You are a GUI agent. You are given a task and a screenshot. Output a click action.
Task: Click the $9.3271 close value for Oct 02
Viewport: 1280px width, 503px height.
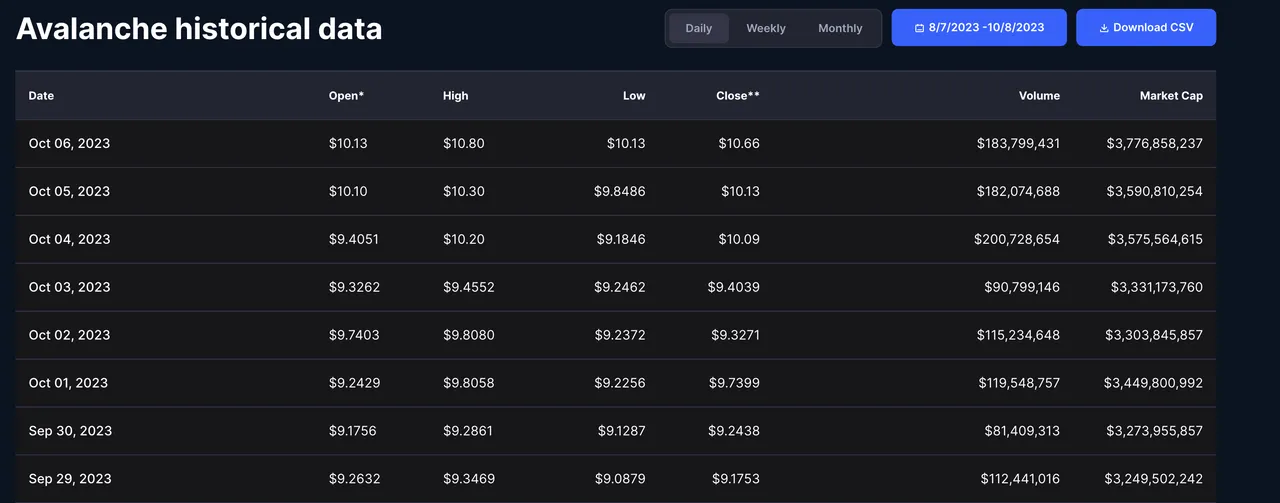pos(736,336)
